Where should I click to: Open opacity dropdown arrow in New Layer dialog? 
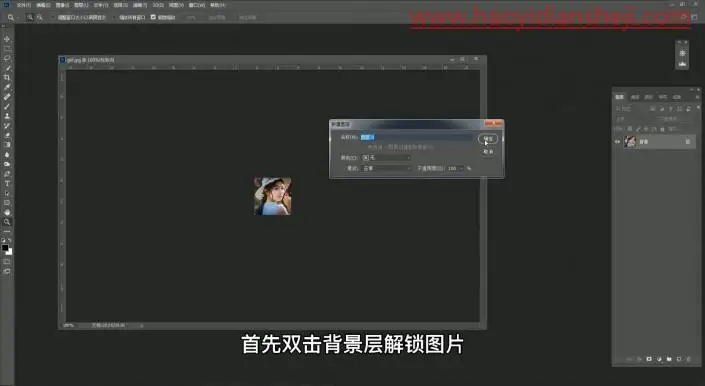click(462, 168)
